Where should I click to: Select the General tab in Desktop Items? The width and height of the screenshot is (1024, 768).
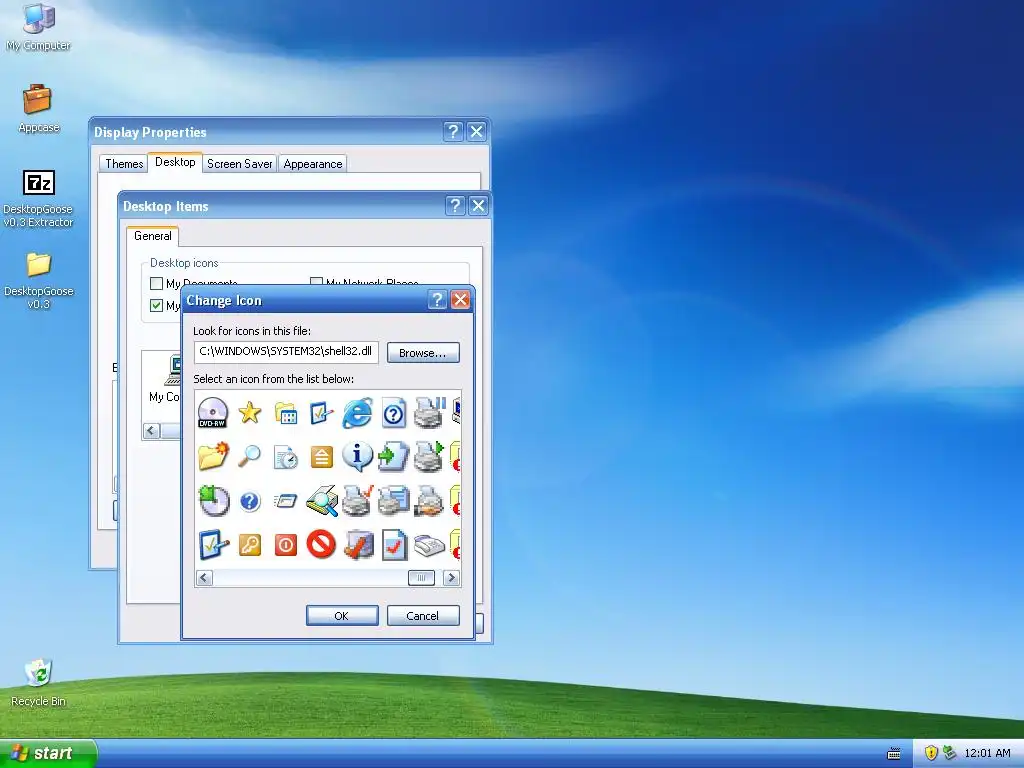[153, 236]
